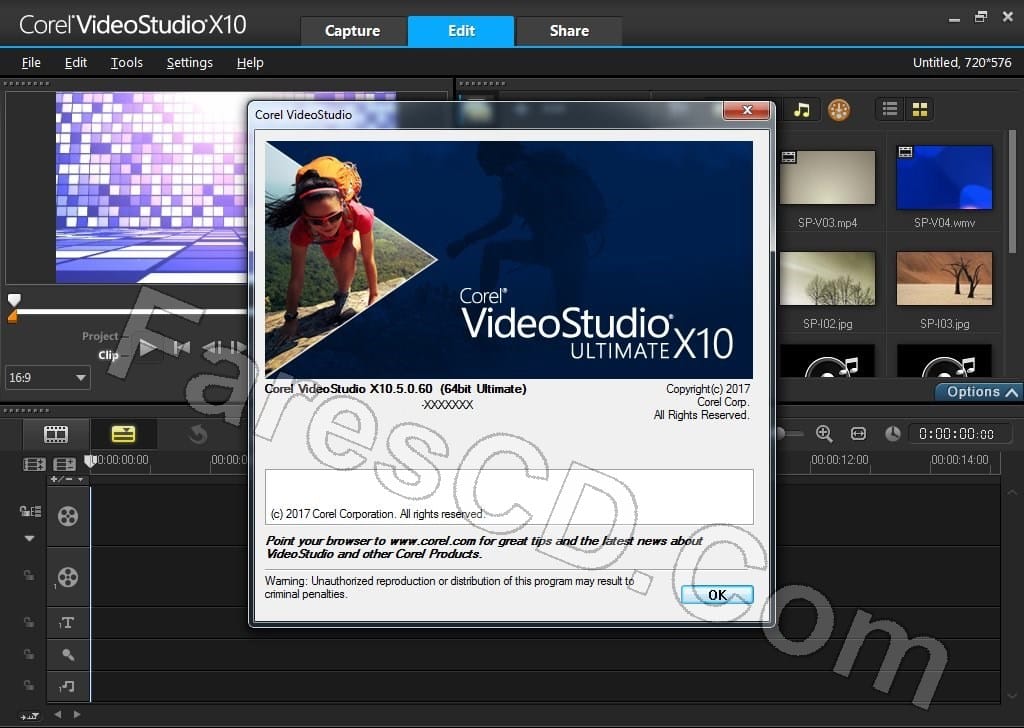1024x728 pixels.
Task: Select the SP-I02.jpg photo thumbnail
Action: tap(827, 278)
